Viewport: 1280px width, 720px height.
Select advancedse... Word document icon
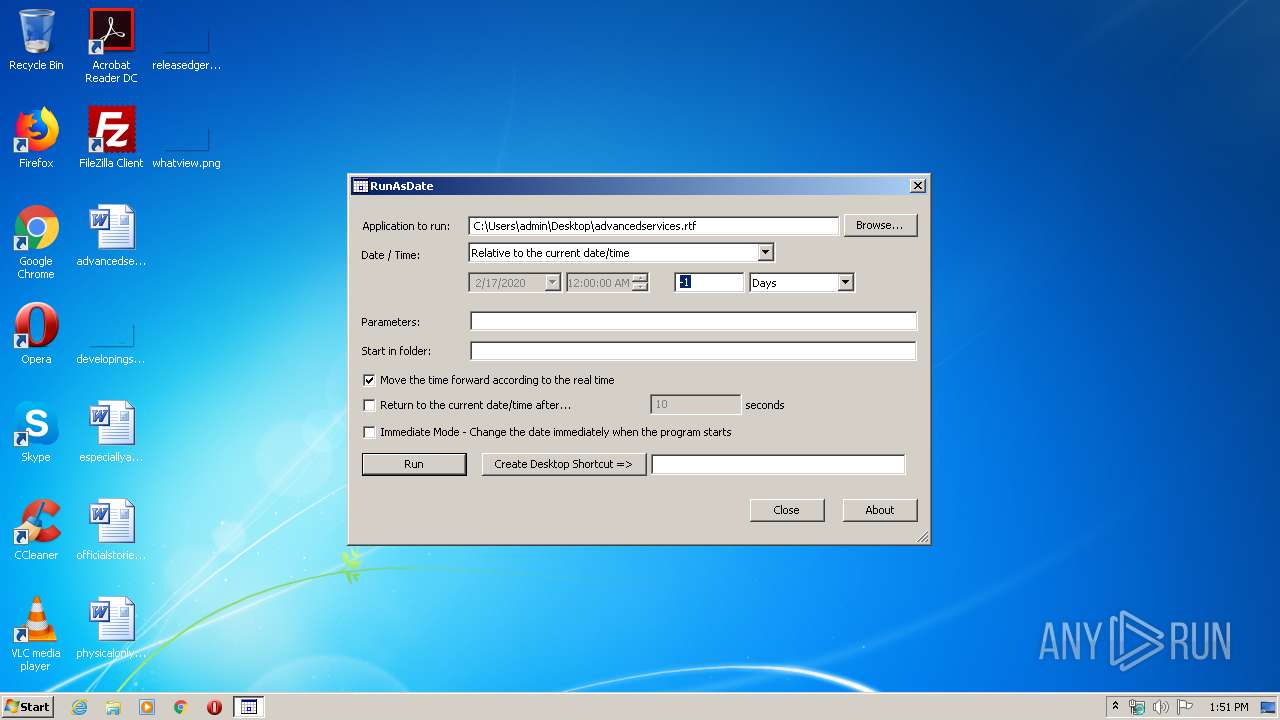(111, 236)
